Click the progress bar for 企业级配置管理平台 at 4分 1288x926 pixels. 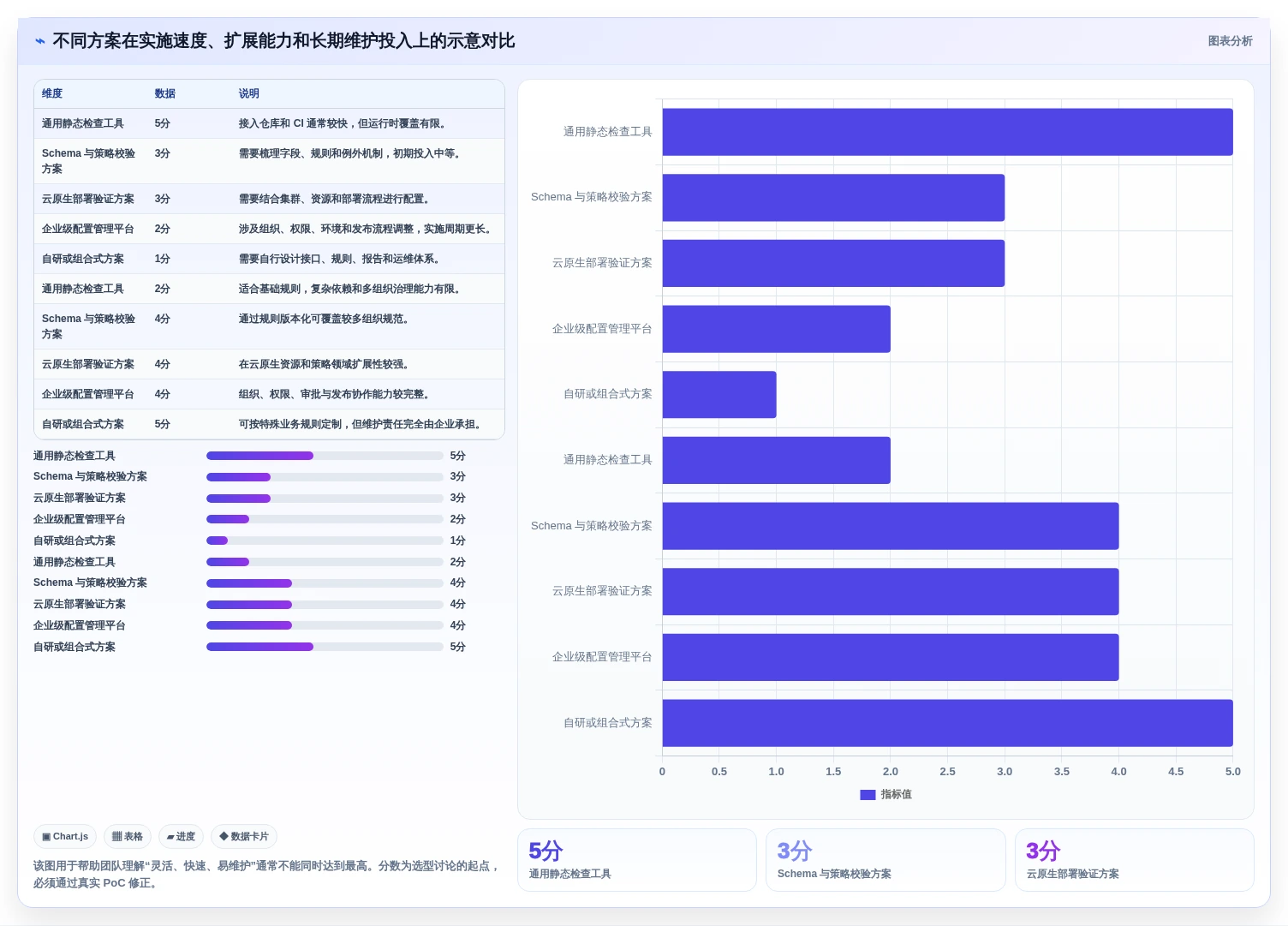click(325, 625)
